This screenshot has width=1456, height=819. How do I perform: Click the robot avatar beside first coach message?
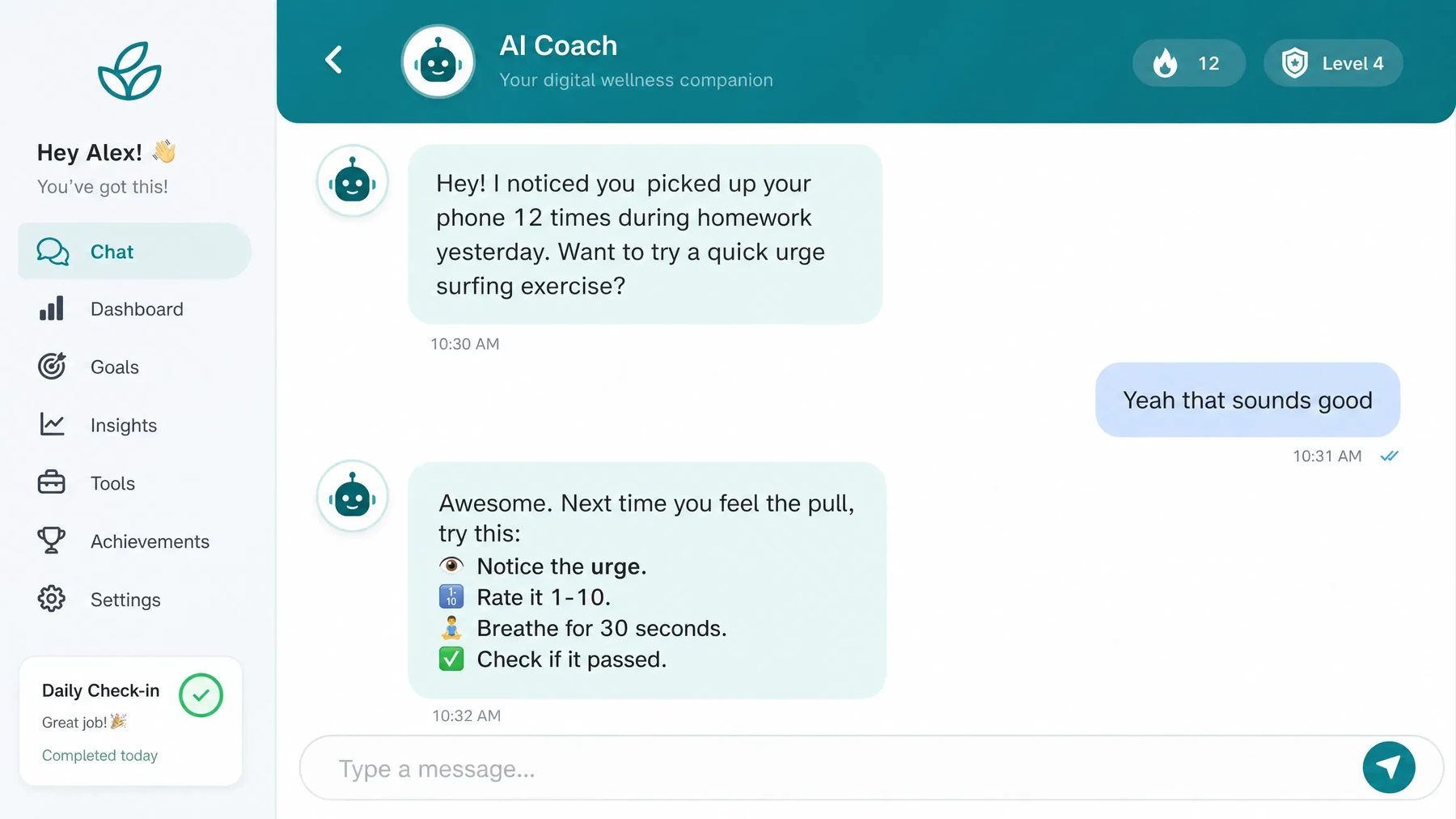352,181
